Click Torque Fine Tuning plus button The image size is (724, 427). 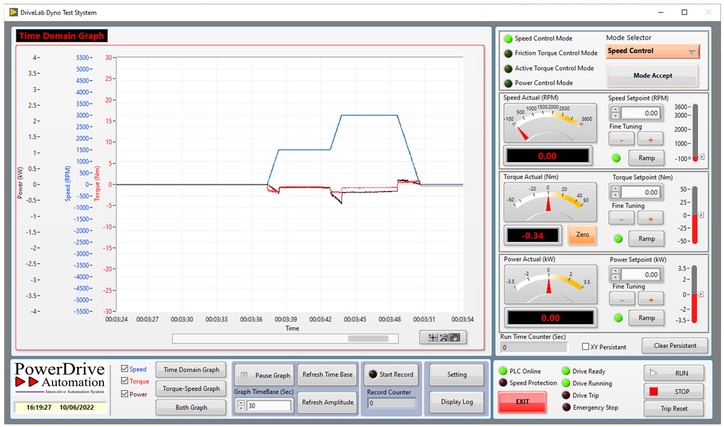pos(651,218)
